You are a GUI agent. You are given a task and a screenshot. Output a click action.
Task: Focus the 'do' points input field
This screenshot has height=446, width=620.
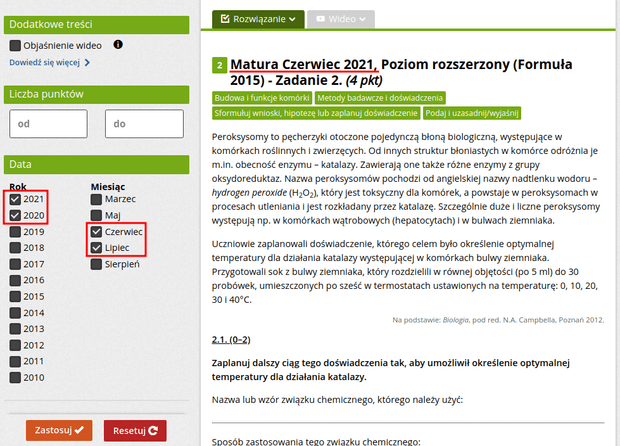point(144,124)
